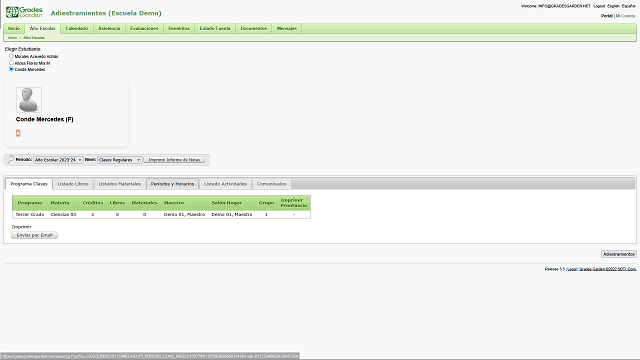
Task: Switch to the Comunicados tab
Action: coord(271,184)
